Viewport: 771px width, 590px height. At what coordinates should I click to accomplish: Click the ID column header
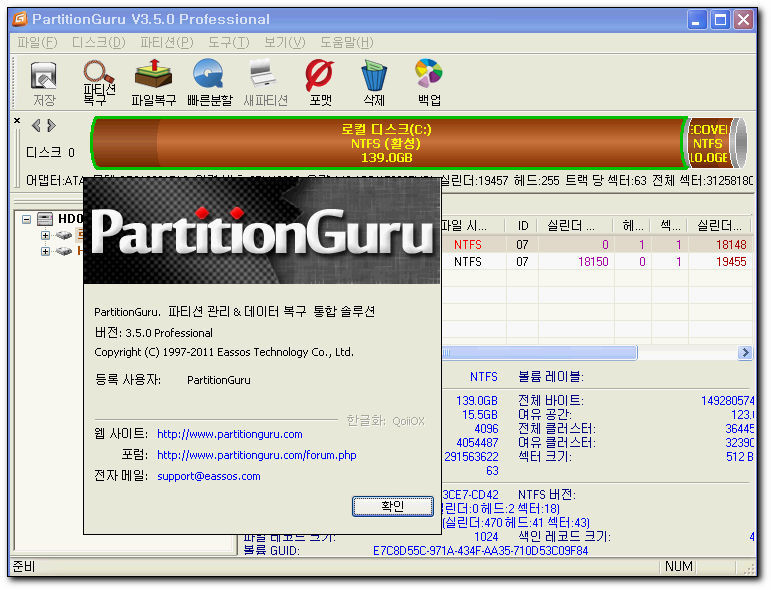[x=522, y=226]
